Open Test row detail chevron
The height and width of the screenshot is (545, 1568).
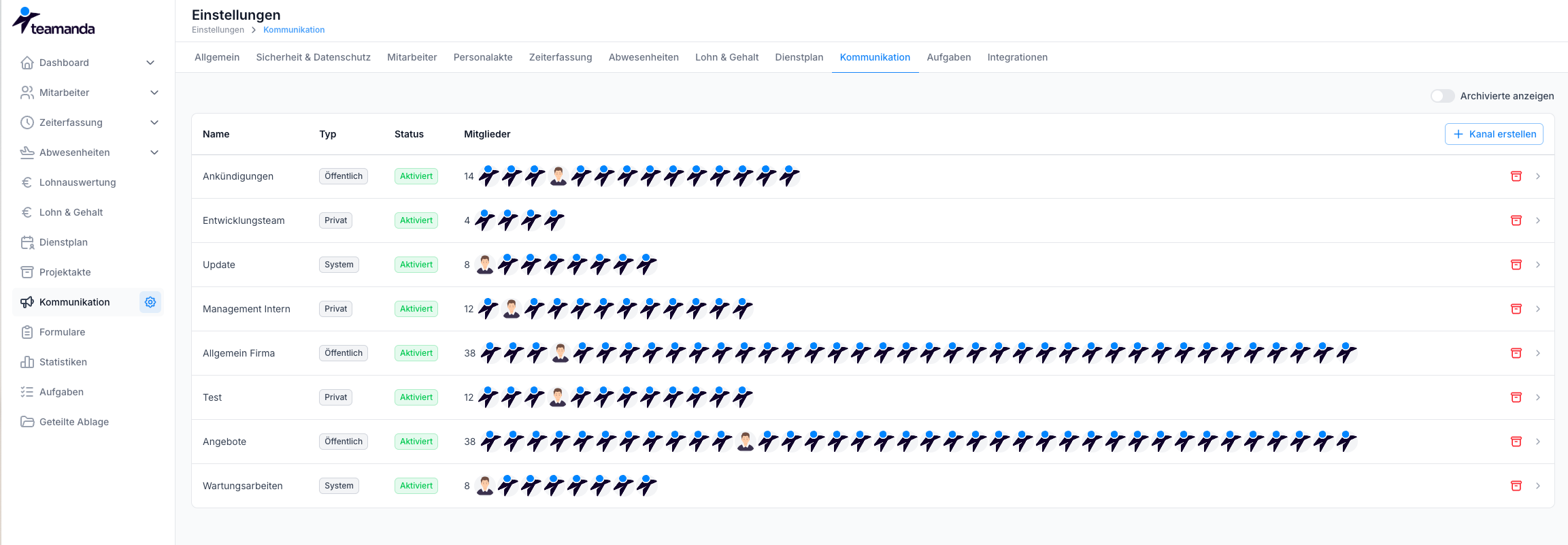pos(1538,397)
